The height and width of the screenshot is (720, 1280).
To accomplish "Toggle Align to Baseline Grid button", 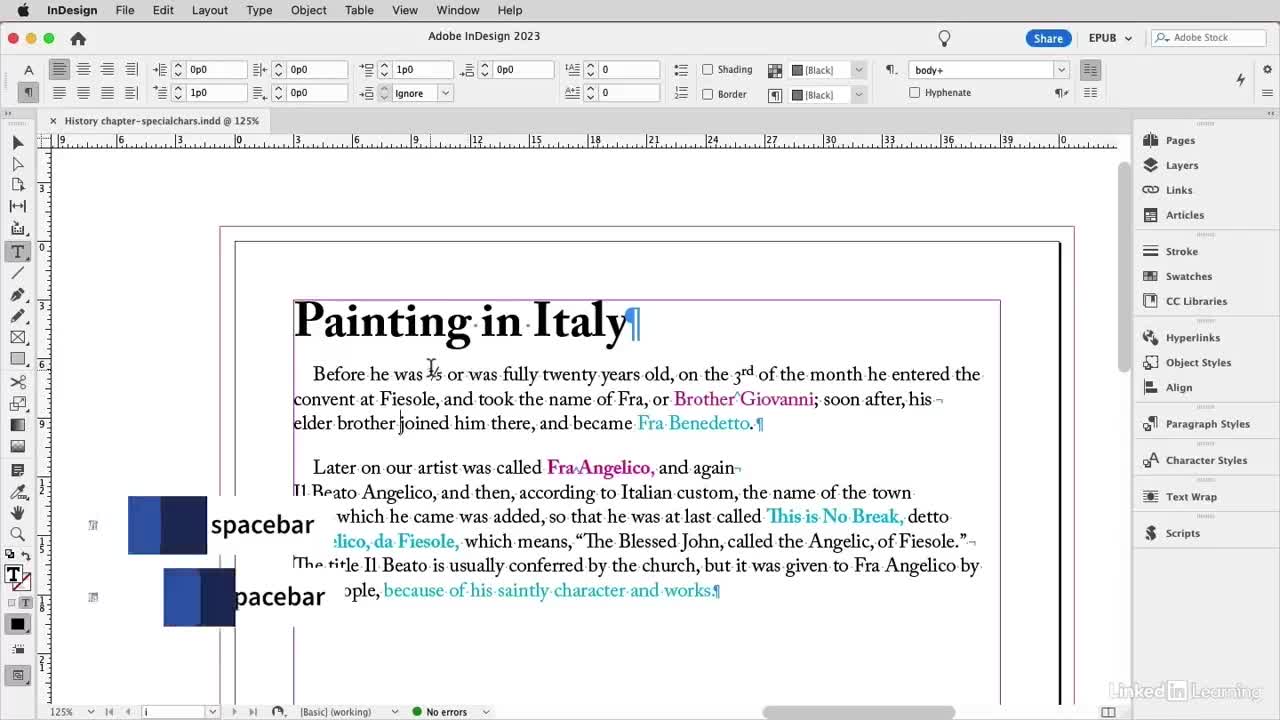I will (x=1090, y=93).
